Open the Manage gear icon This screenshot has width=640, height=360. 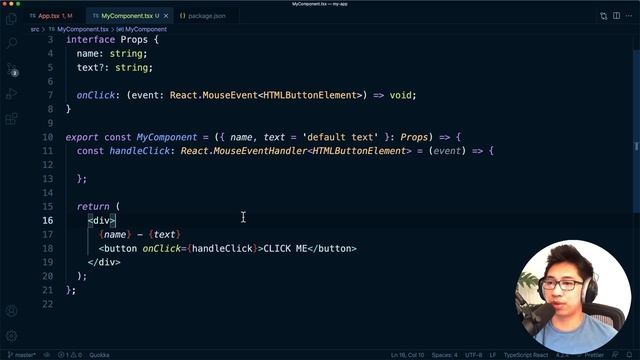11,336
